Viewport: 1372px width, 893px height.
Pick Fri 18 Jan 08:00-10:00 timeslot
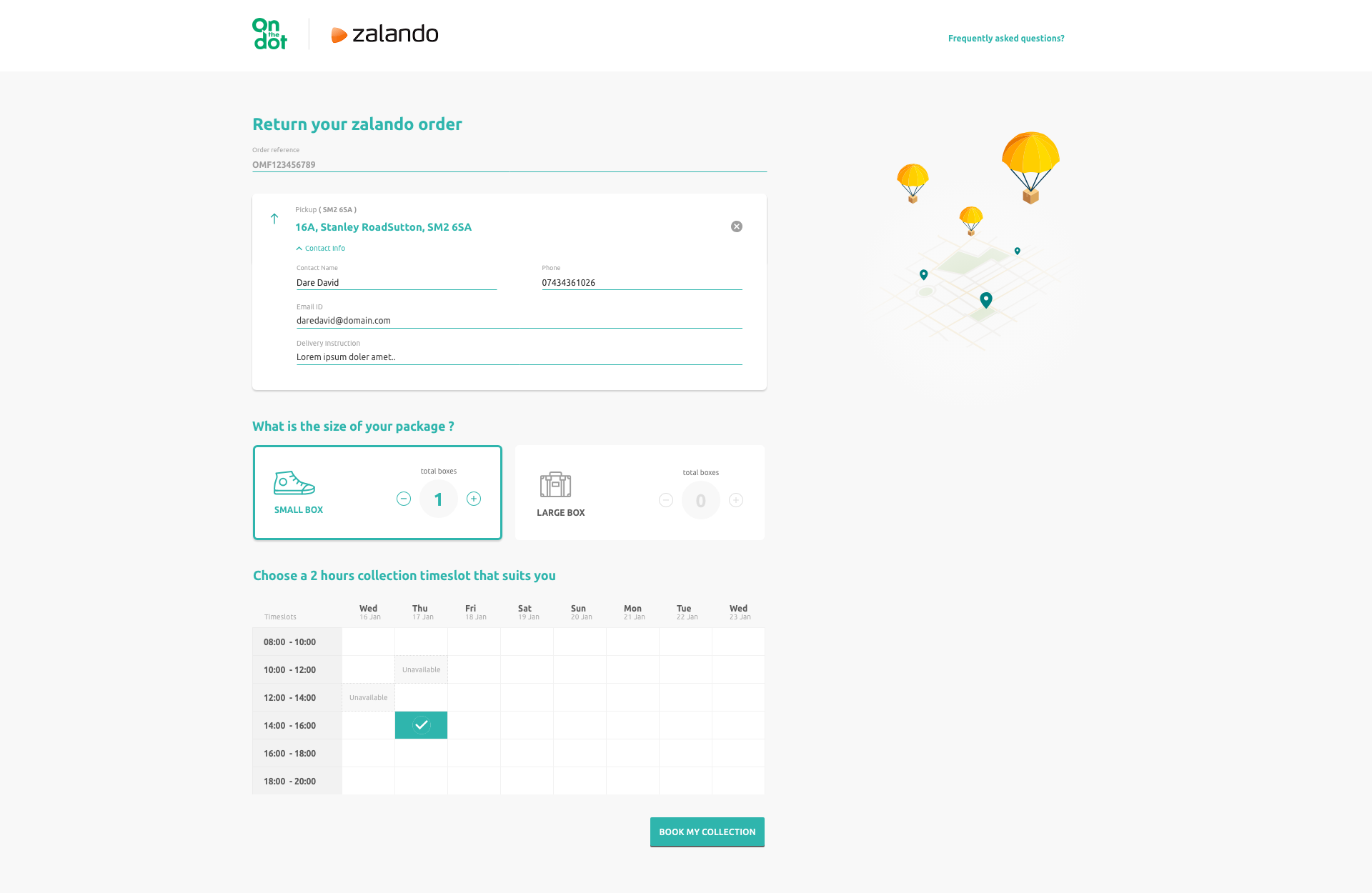(x=474, y=642)
